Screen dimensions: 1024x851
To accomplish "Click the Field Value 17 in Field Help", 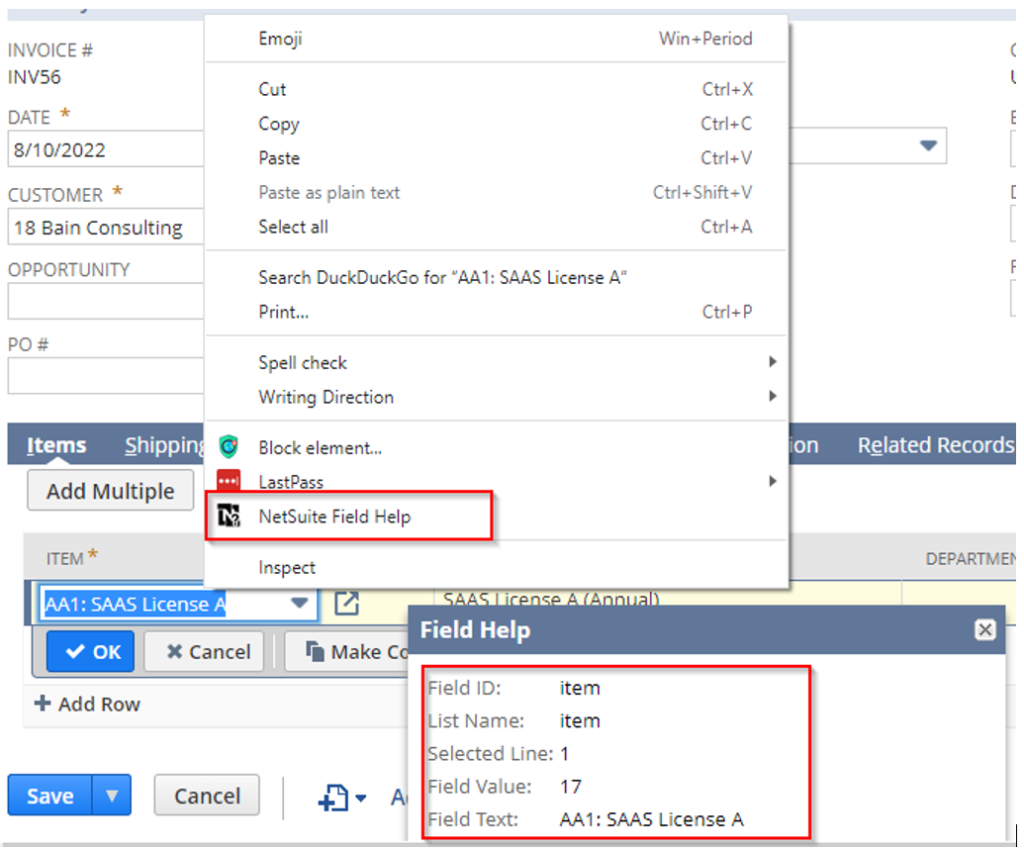I will pyautogui.click(x=570, y=786).
